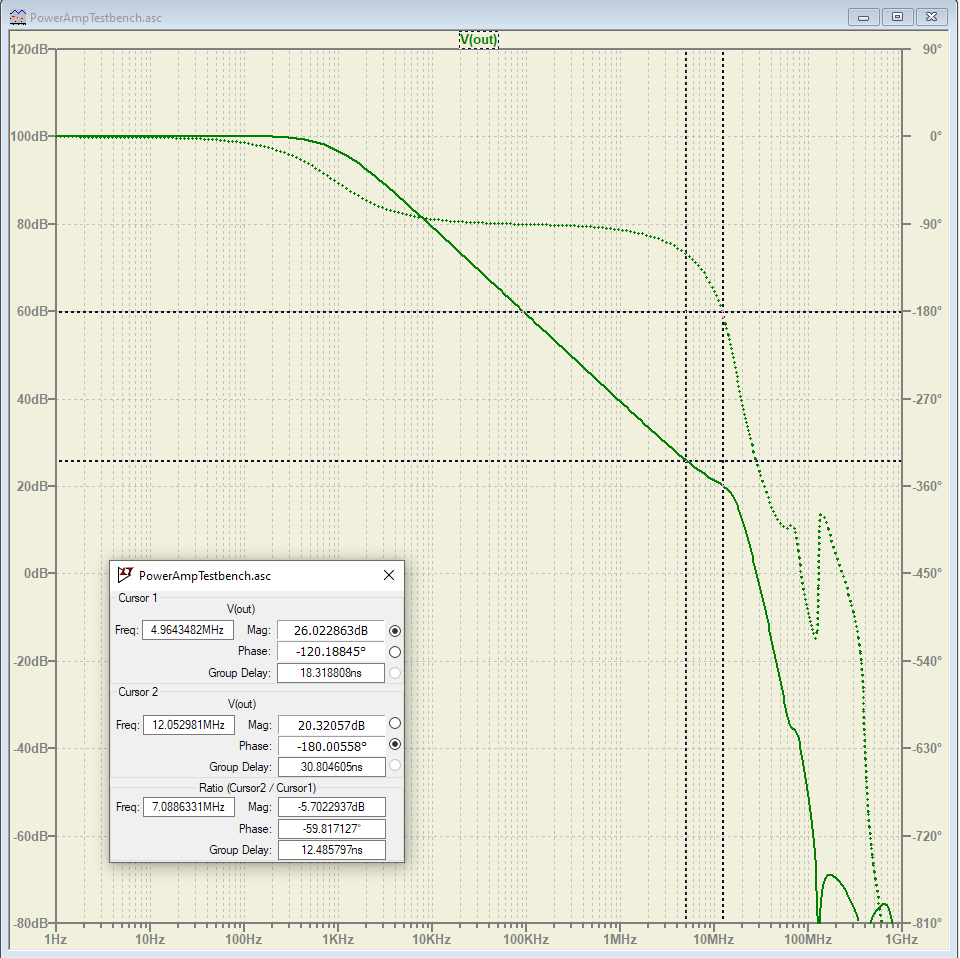This screenshot has width=960, height=958.
Task: Click the 0dB left axis label
Action: [36, 574]
